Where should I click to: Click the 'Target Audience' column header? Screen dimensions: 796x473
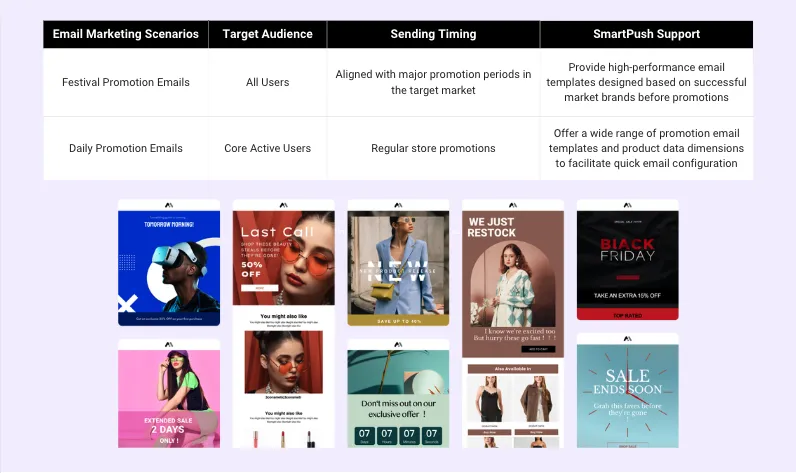tap(268, 34)
